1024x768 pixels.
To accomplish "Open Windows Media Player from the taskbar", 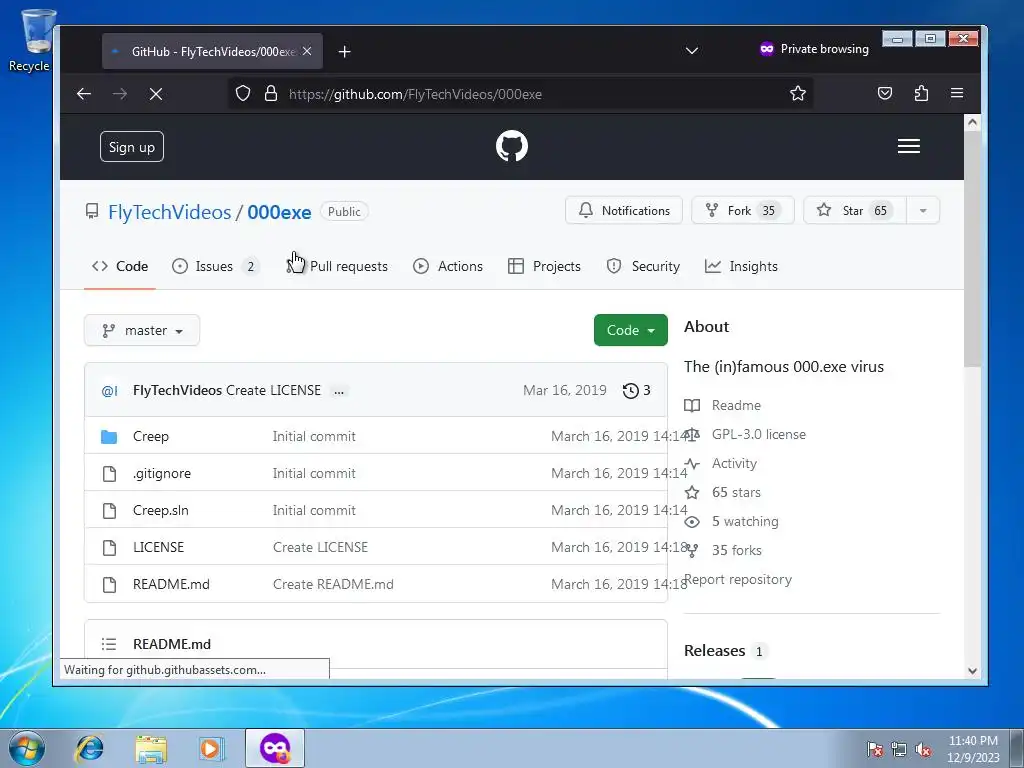I will [211, 748].
